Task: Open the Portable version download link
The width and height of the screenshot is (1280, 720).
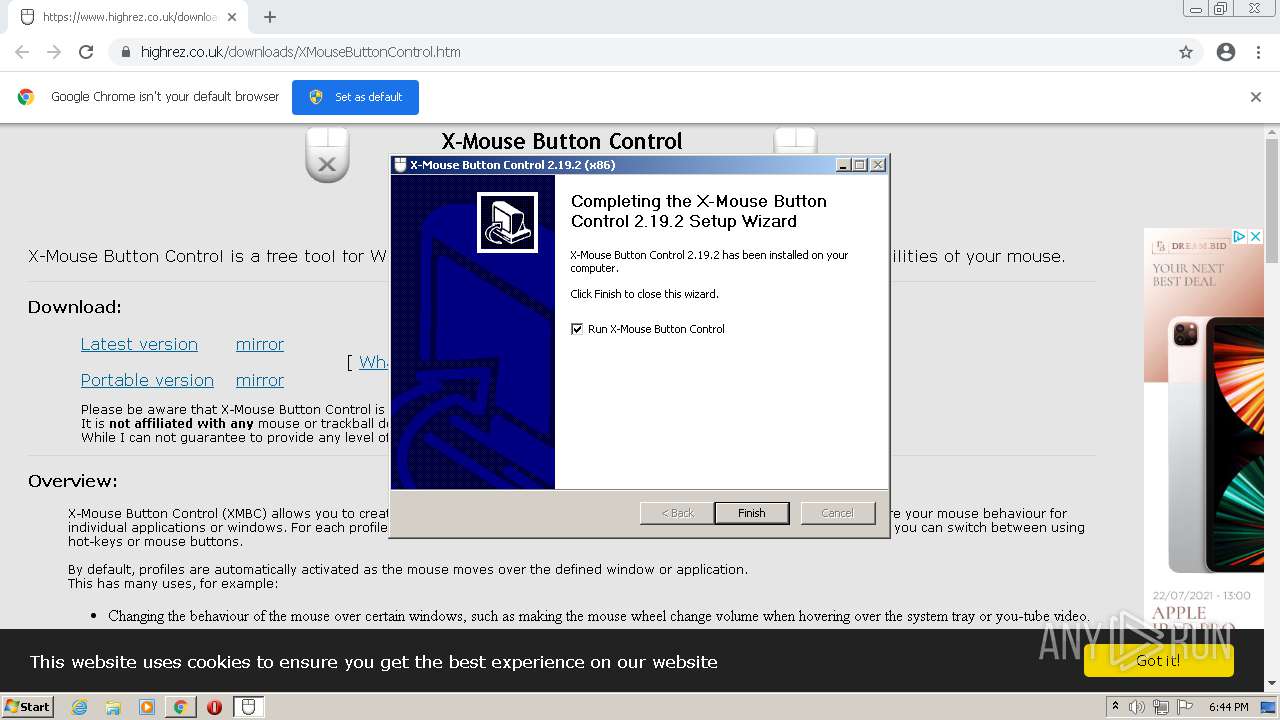Action: point(147,380)
